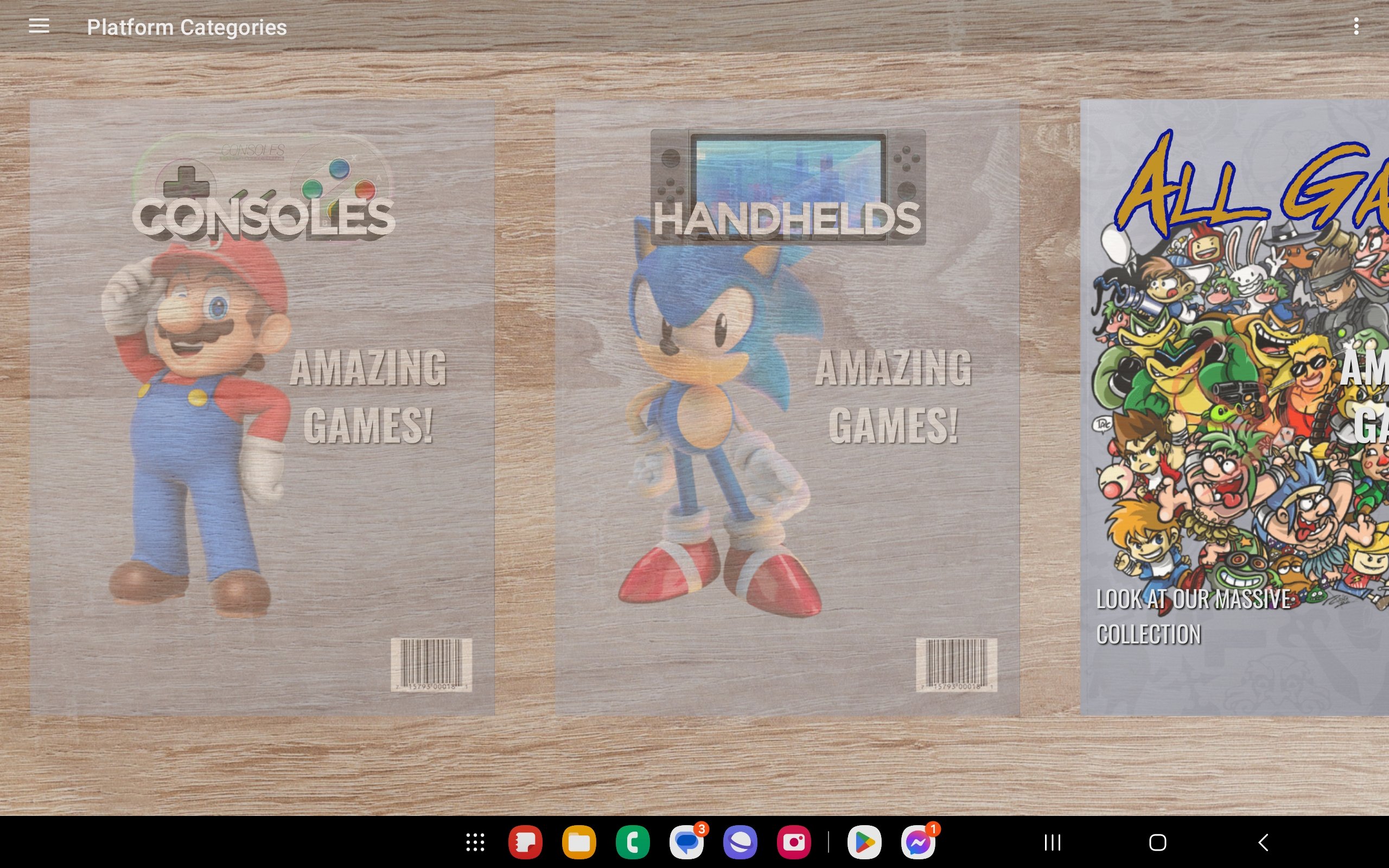Select the Handhelds category cover
This screenshot has width=1389, height=868.
[787, 407]
